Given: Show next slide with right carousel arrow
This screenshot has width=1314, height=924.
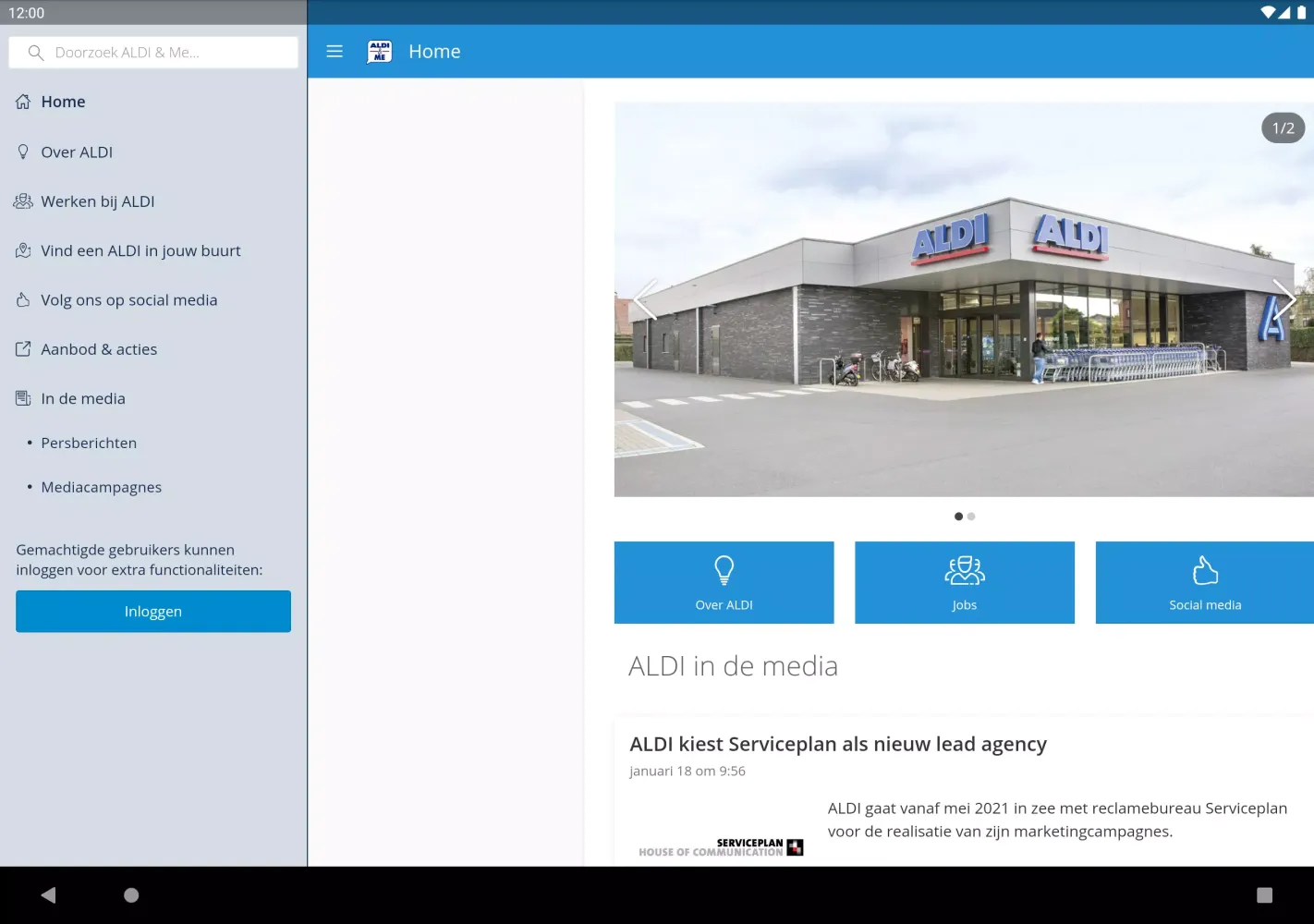Looking at the screenshot, I should pyautogui.click(x=1284, y=299).
